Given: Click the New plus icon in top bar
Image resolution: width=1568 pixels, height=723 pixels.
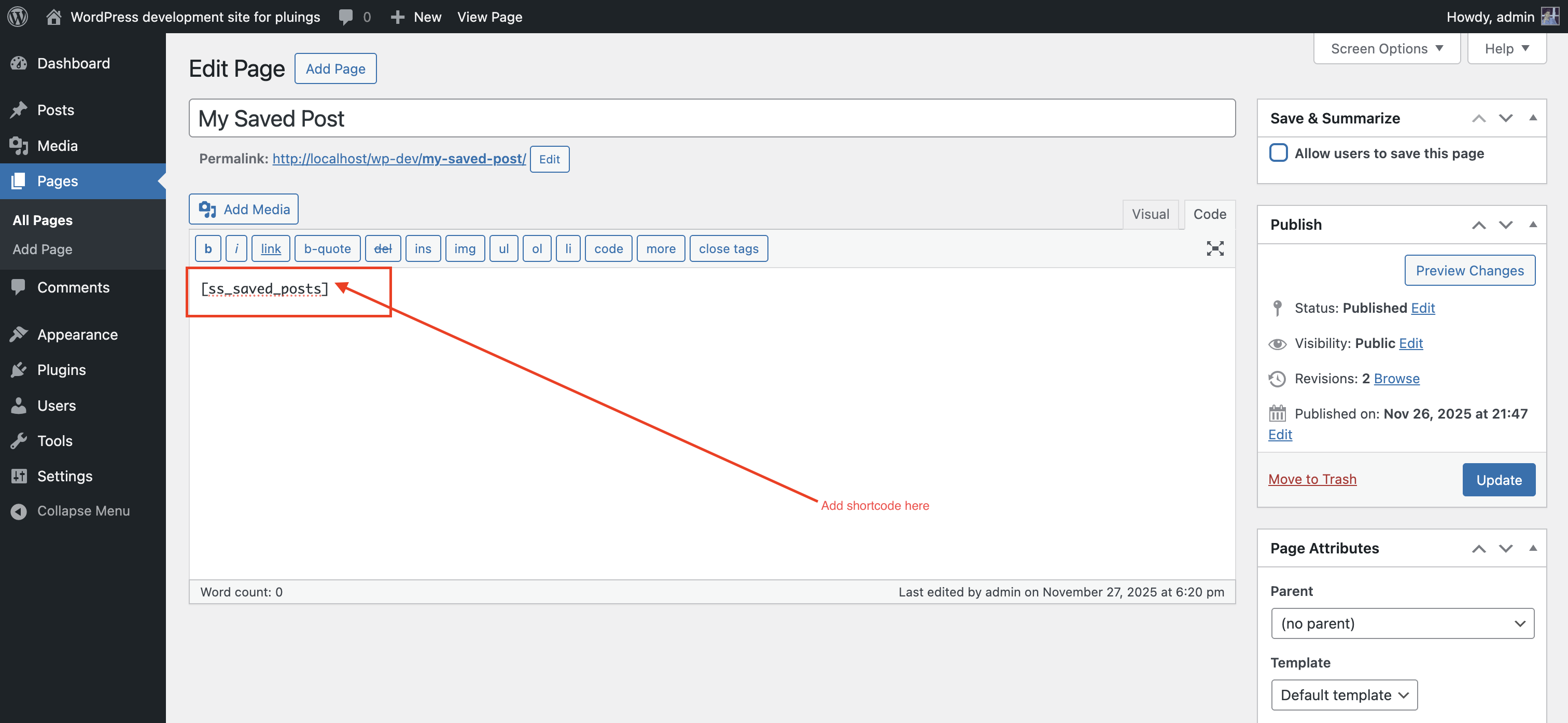Looking at the screenshot, I should (x=398, y=17).
